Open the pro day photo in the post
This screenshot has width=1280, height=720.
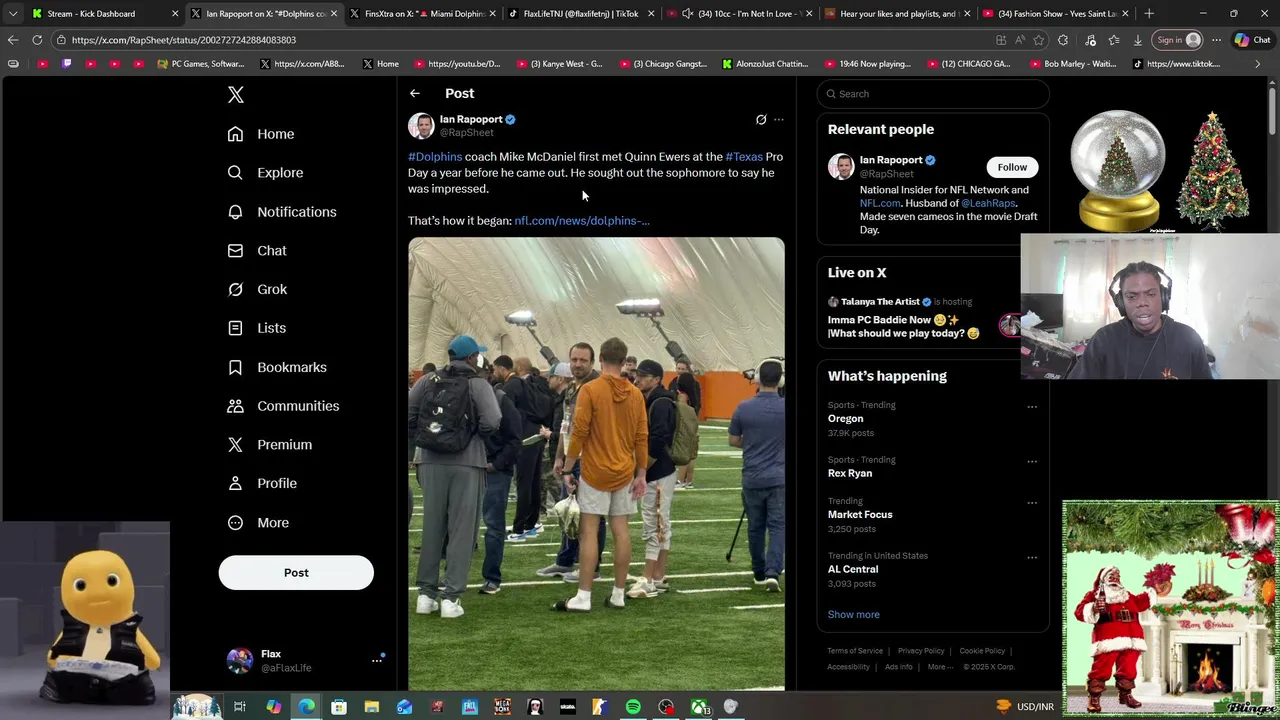[596, 463]
